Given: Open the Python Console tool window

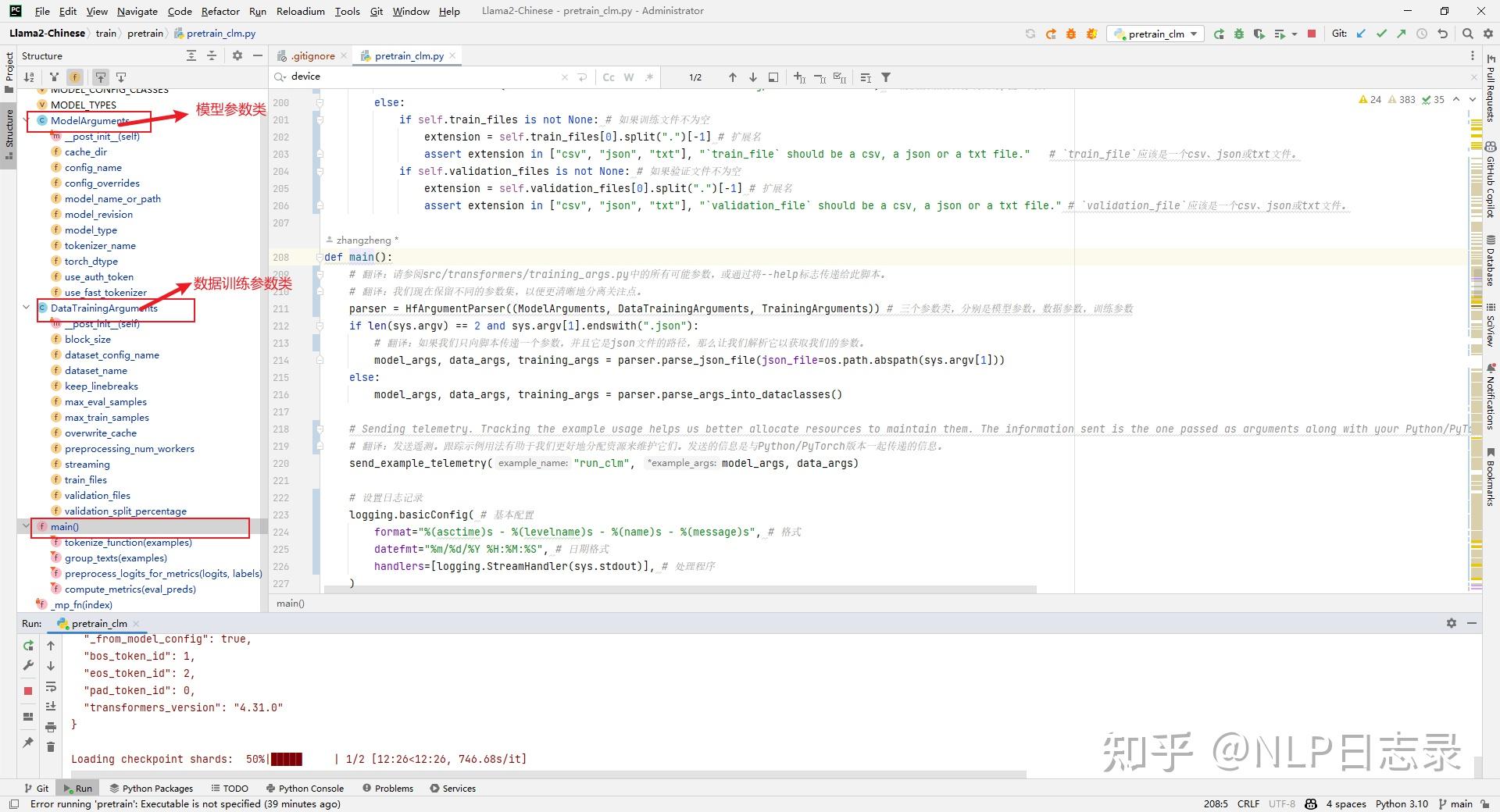Looking at the screenshot, I should coord(309,788).
